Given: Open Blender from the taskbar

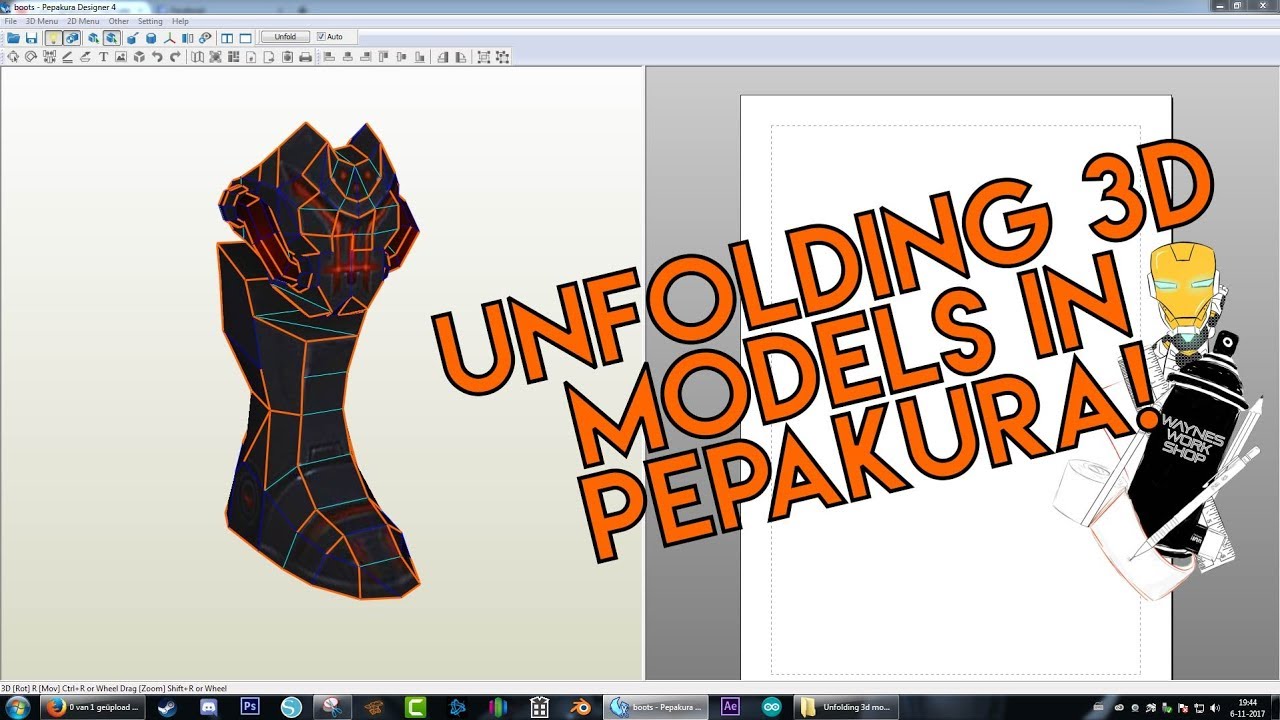Looking at the screenshot, I should [x=582, y=707].
